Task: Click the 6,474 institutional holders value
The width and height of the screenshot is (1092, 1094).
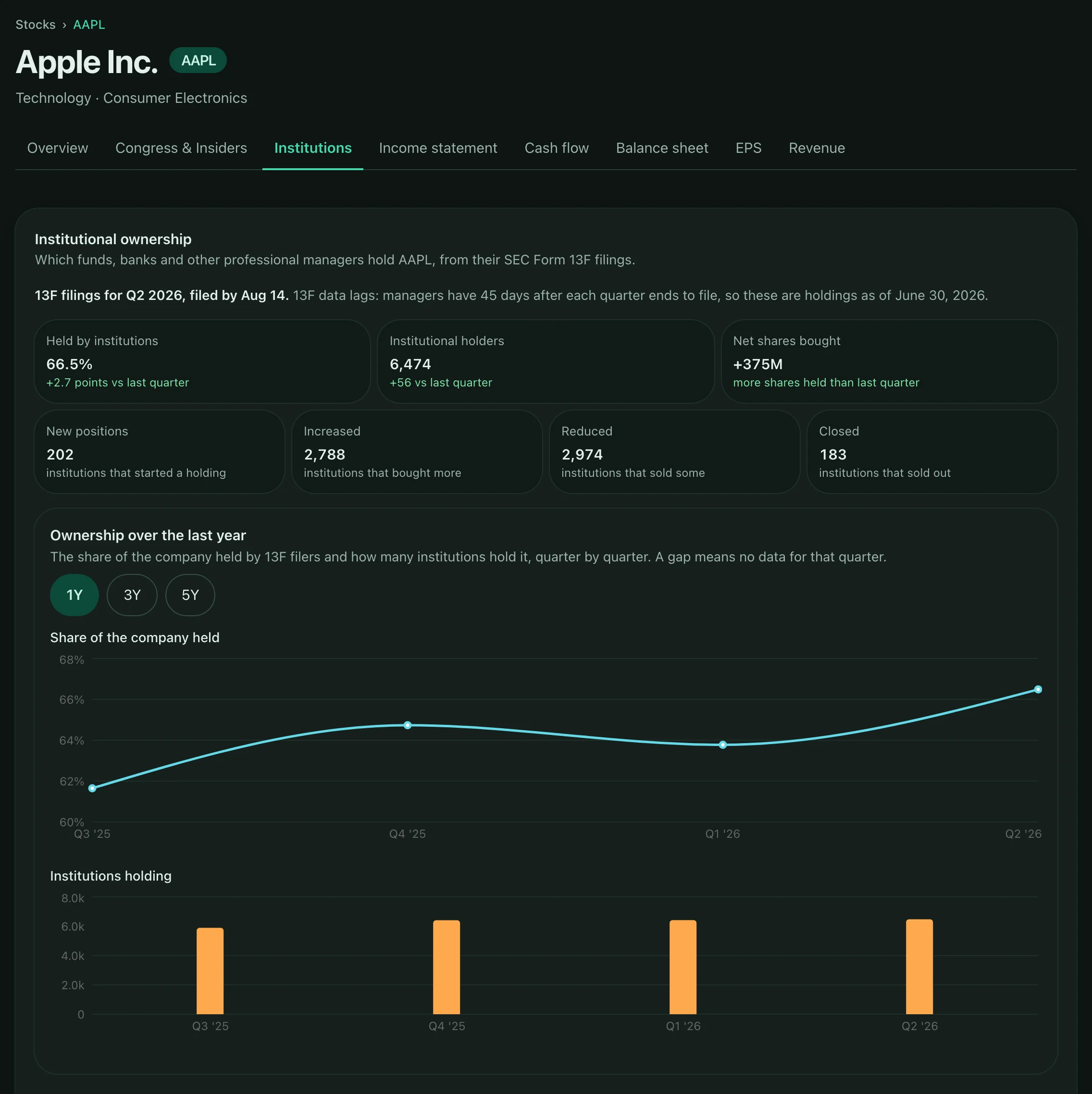Action: [410, 364]
